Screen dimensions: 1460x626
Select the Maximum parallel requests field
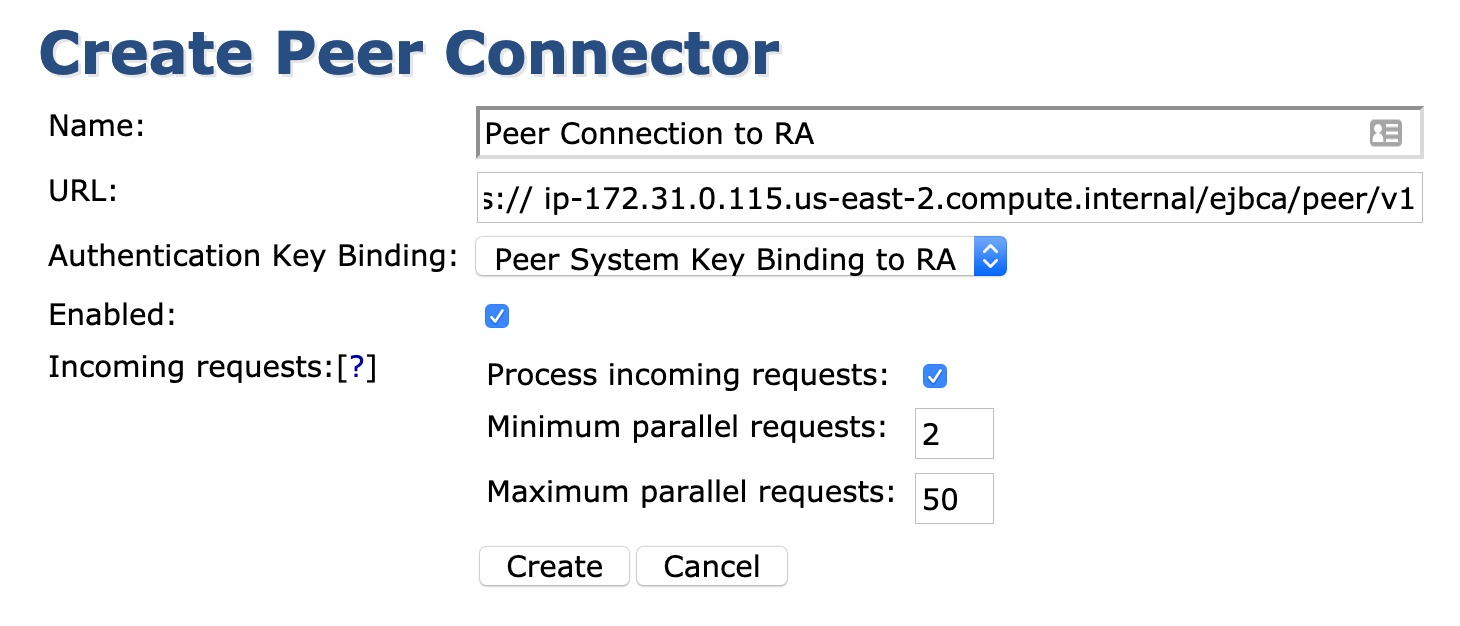coord(954,499)
